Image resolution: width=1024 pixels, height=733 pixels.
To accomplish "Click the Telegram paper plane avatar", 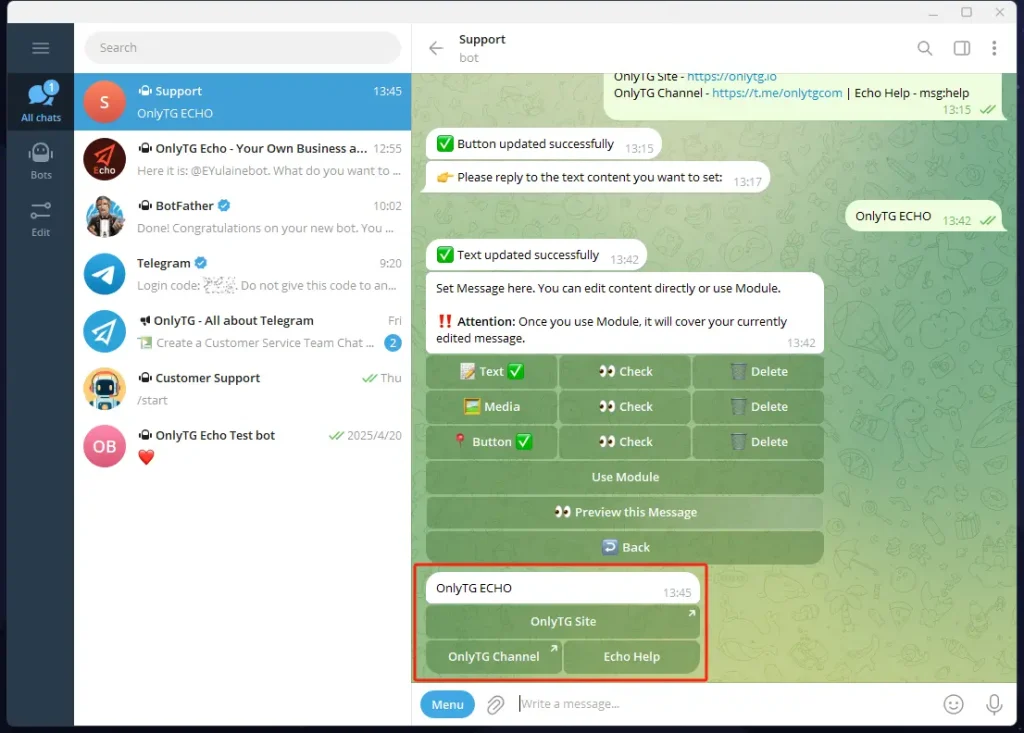I will point(104,274).
